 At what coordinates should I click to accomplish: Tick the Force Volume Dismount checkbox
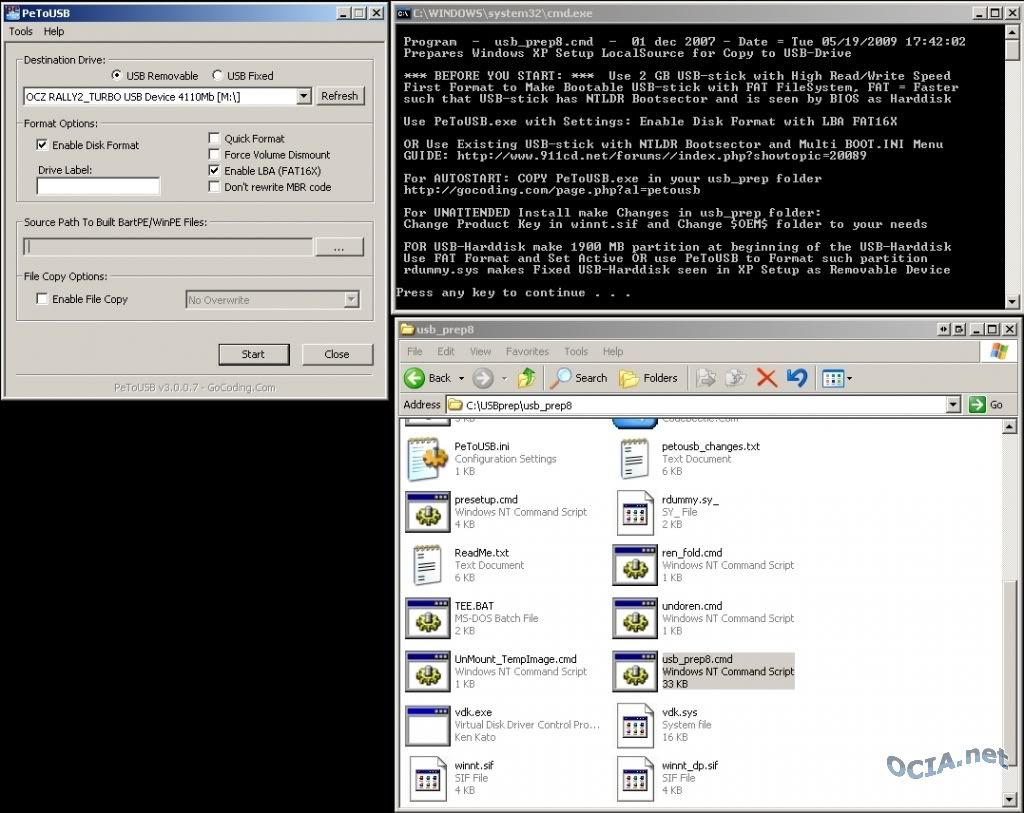coord(215,155)
